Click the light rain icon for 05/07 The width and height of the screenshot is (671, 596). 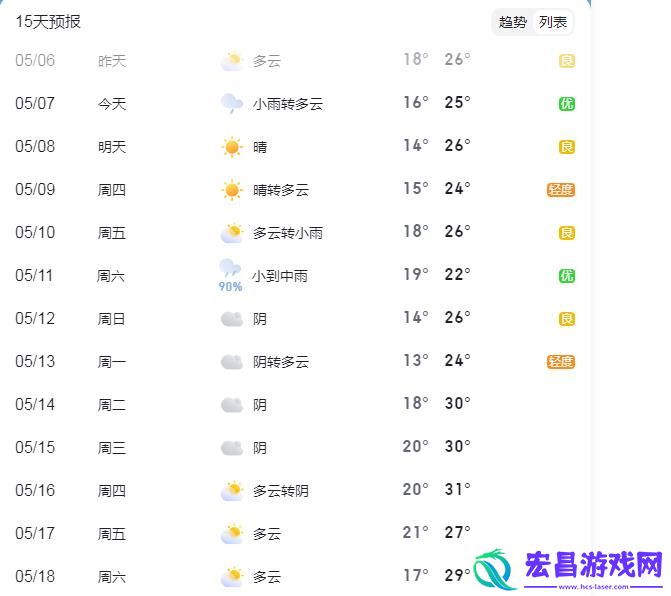232,104
